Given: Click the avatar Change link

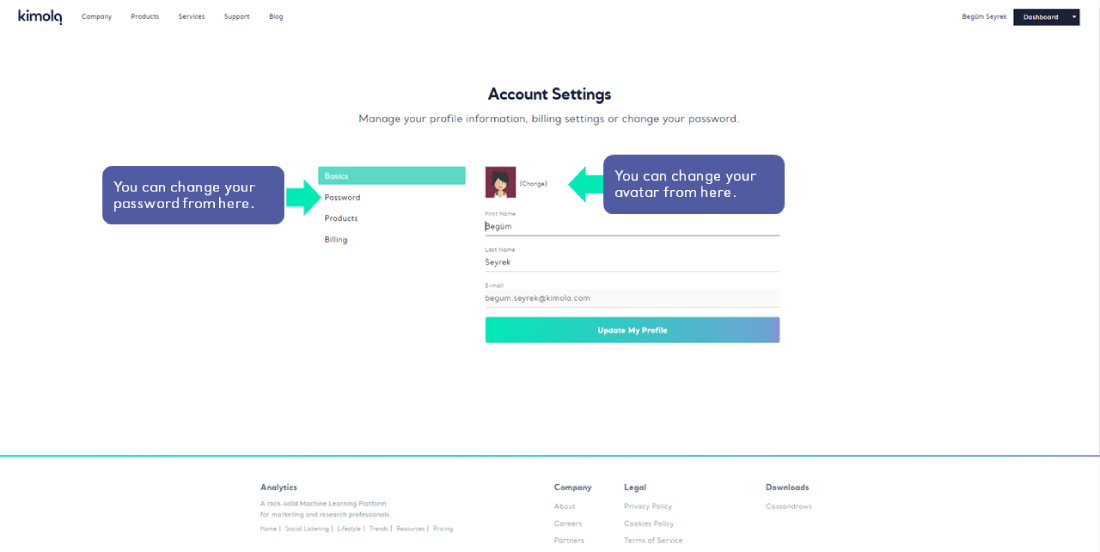Looking at the screenshot, I should pyautogui.click(x=533, y=184).
